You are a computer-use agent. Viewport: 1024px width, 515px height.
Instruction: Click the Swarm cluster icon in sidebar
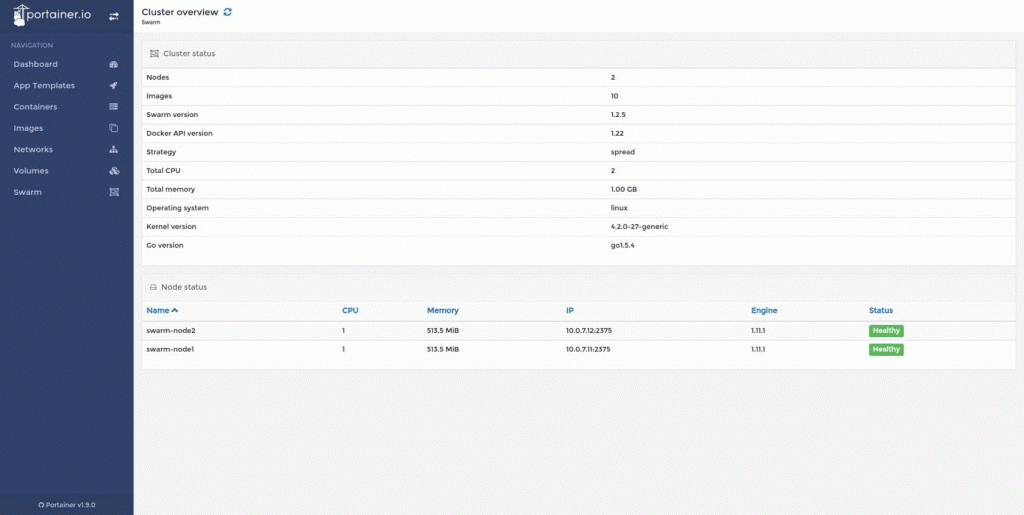pyautogui.click(x=113, y=192)
